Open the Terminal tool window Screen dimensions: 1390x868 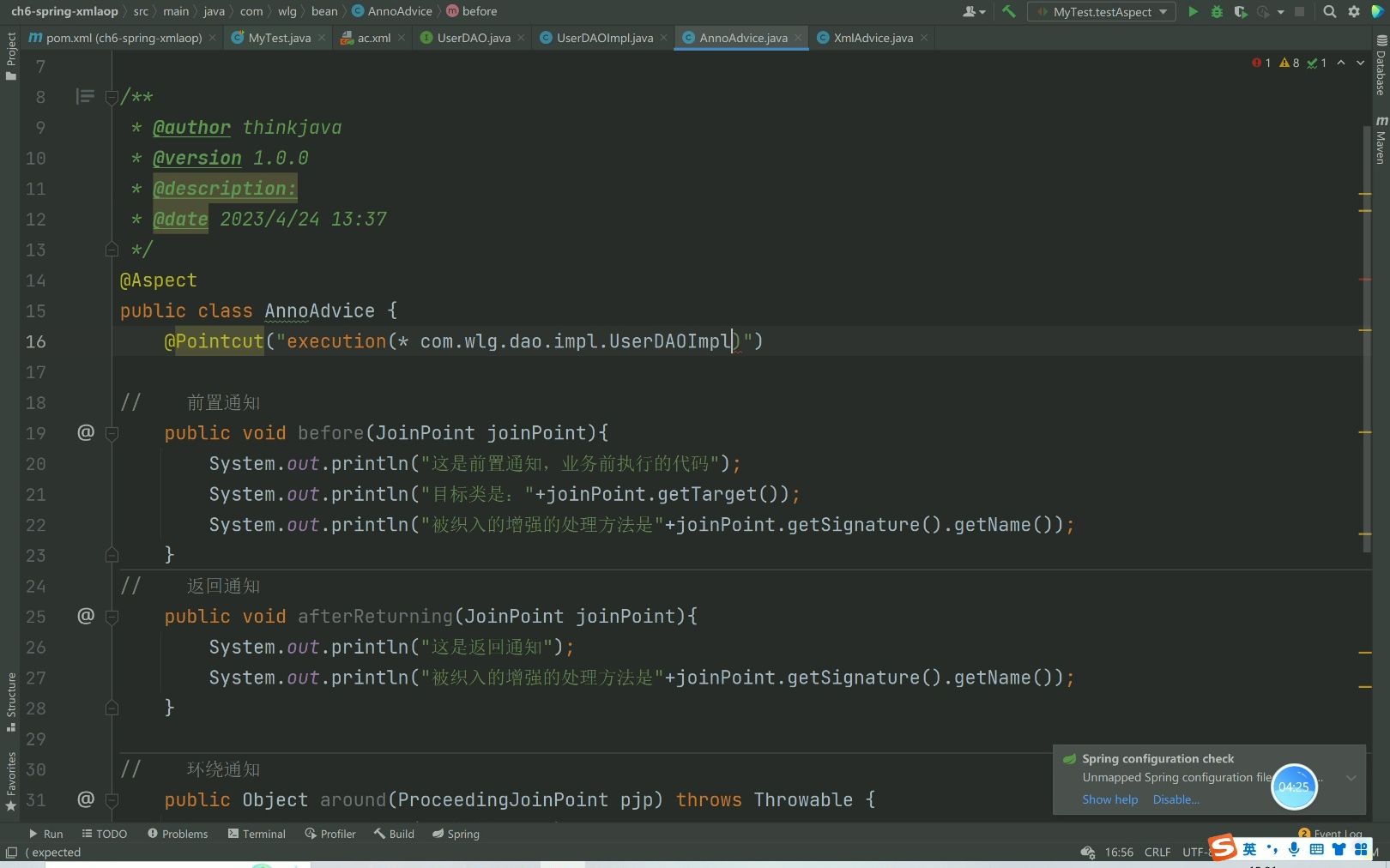pyautogui.click(x=257, y=834)
